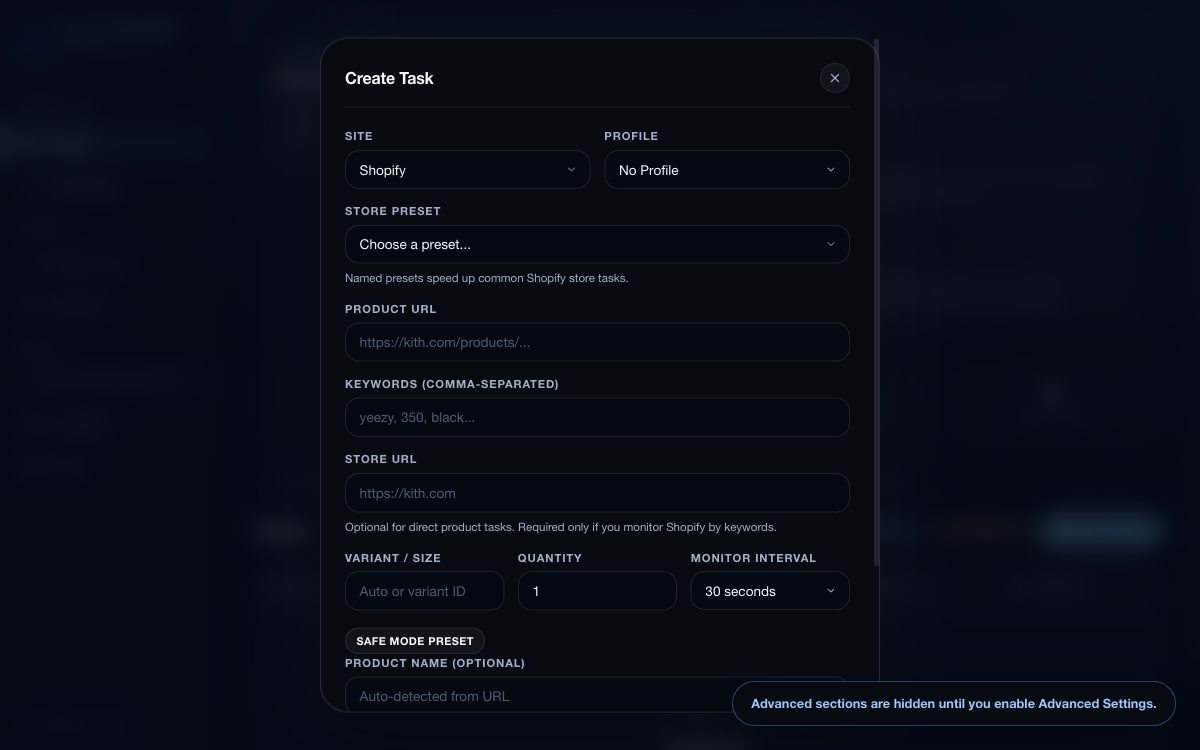Viewport: 1200px width, 750px height.
Task: Click the Create Task dialog header
Action: click(x=389, y=78)
